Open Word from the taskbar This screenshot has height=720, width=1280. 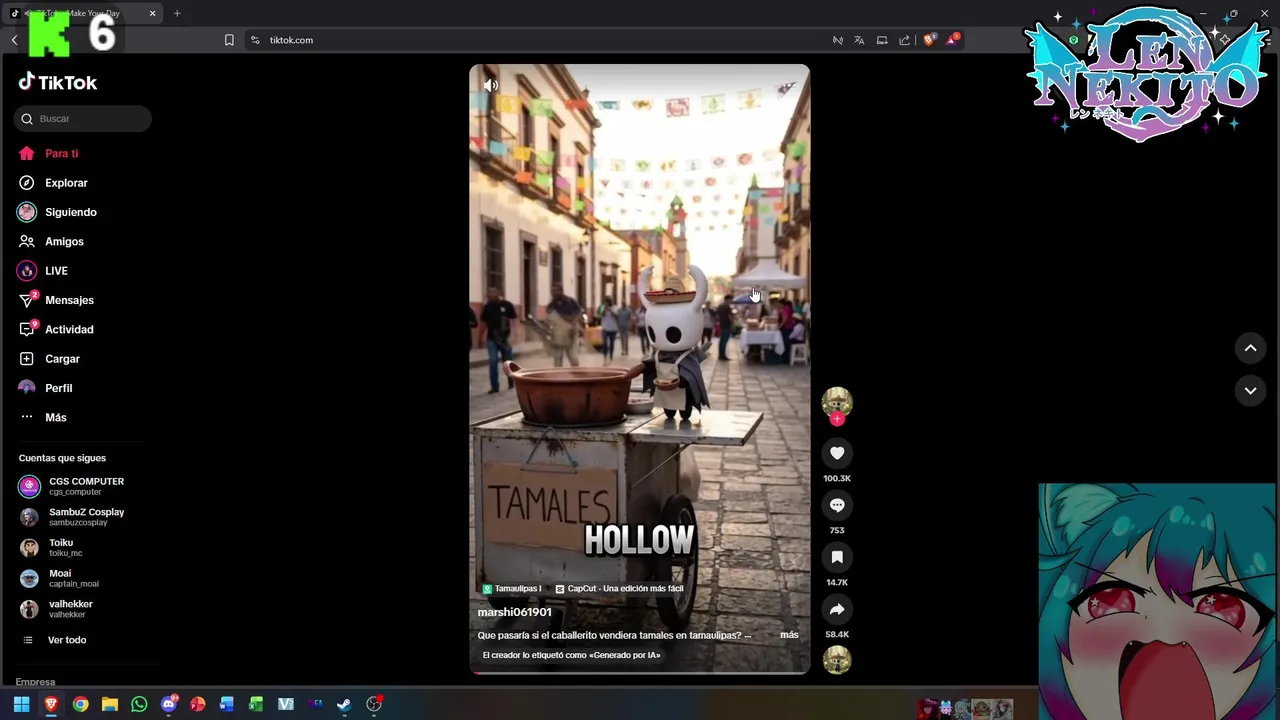point(227,704)
